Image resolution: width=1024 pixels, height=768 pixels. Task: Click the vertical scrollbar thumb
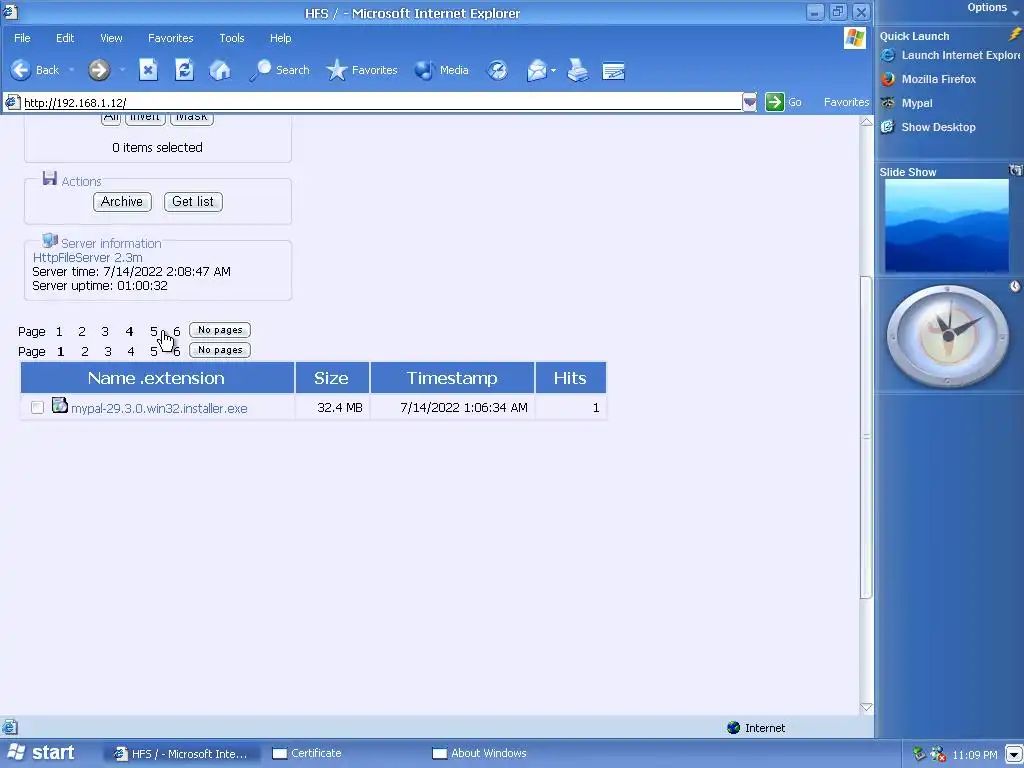tap(867, 436)
